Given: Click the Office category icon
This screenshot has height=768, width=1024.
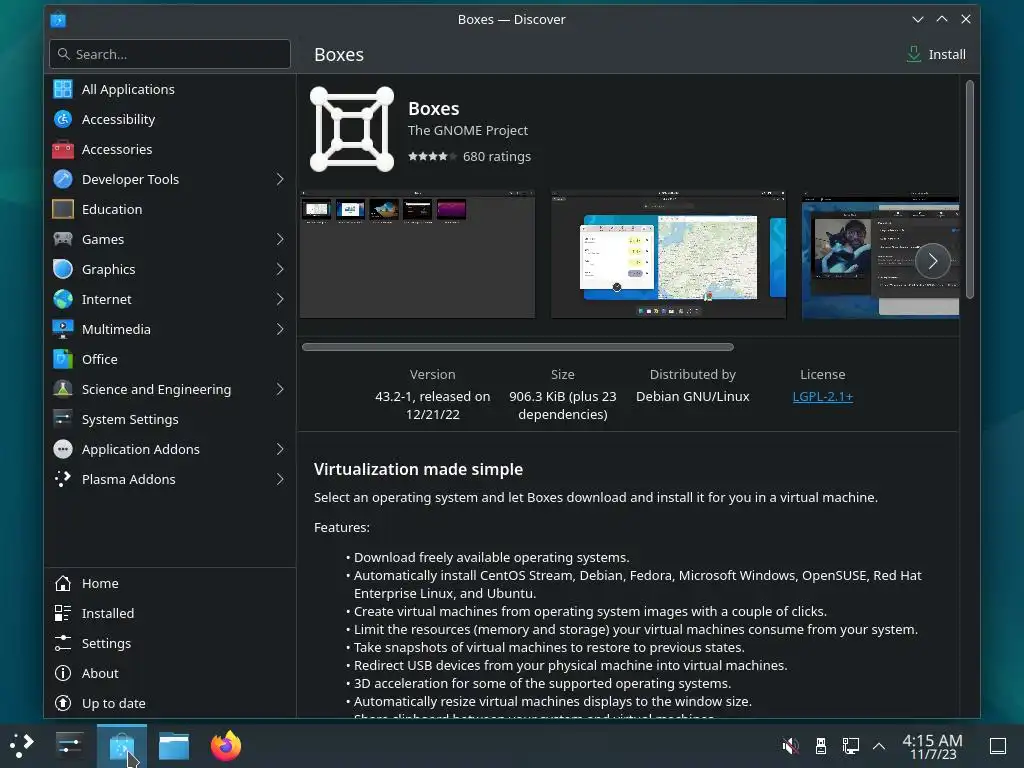Looking at the screenshot, I should click(63, 359).
